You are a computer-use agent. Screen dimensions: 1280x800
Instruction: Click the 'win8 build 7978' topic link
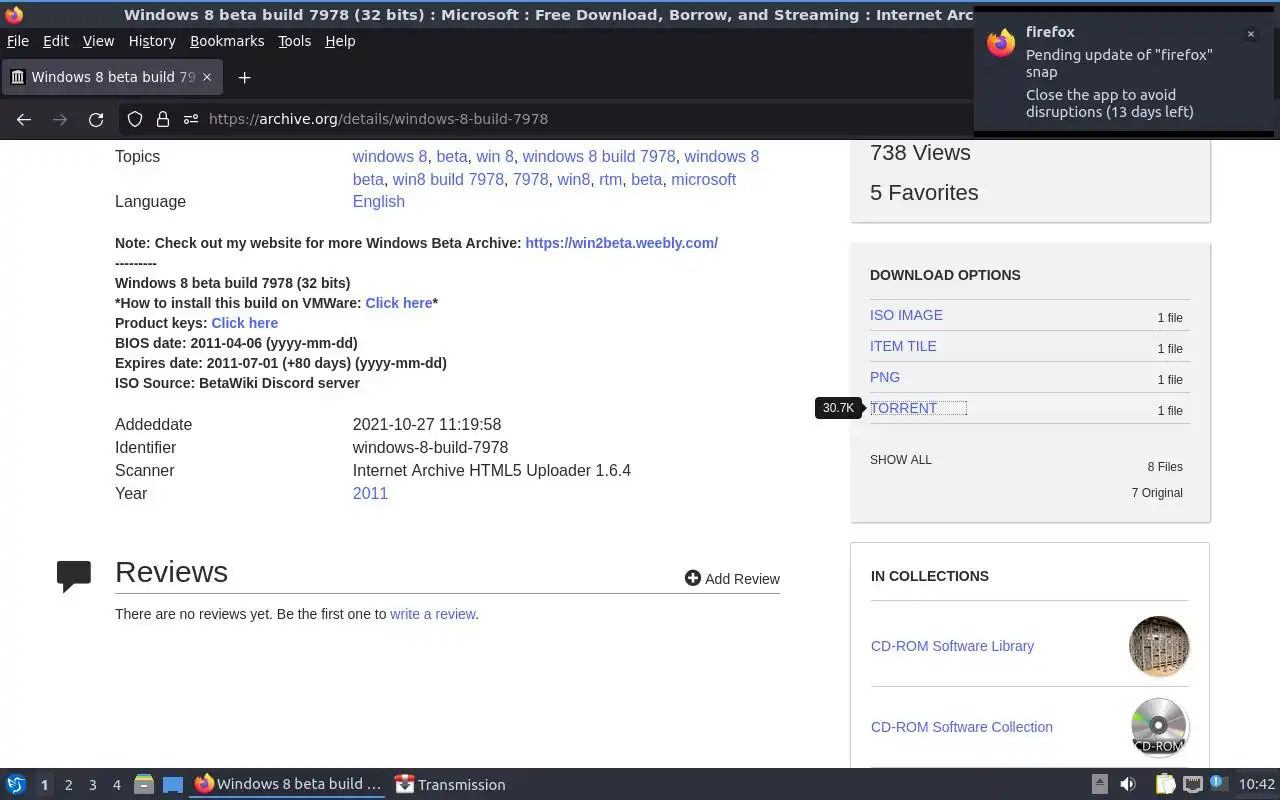tap(448, 179)
